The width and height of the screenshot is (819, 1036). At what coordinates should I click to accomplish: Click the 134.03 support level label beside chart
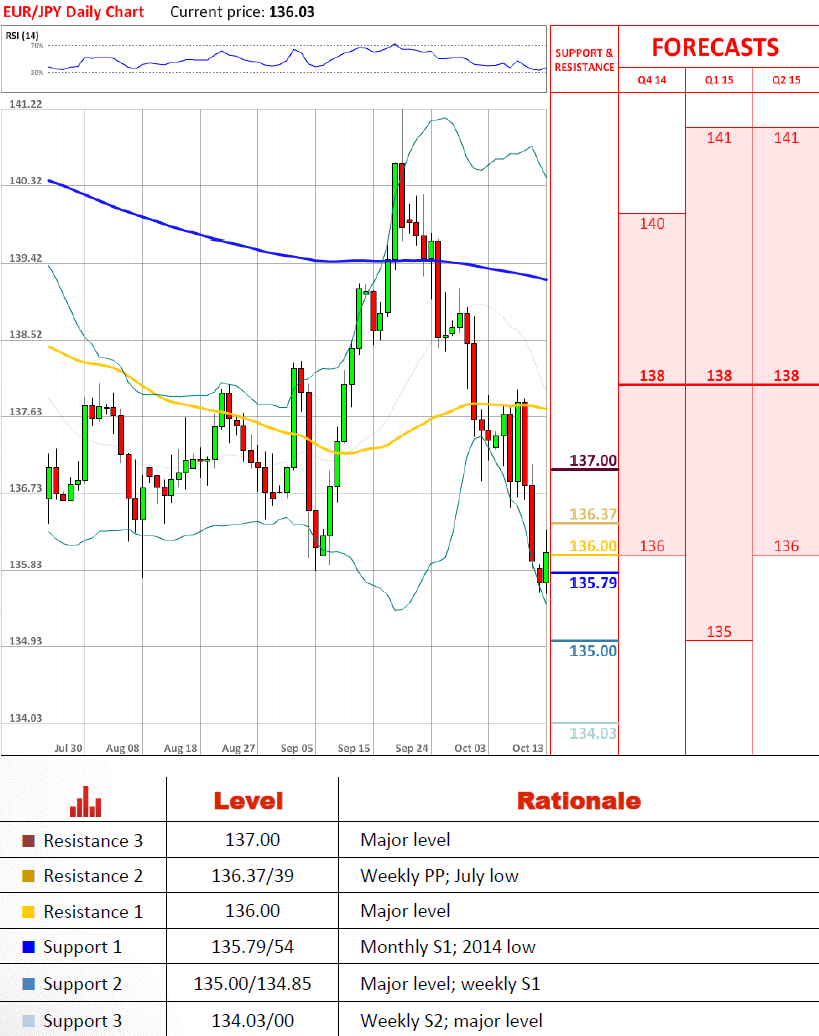[593, 733]
